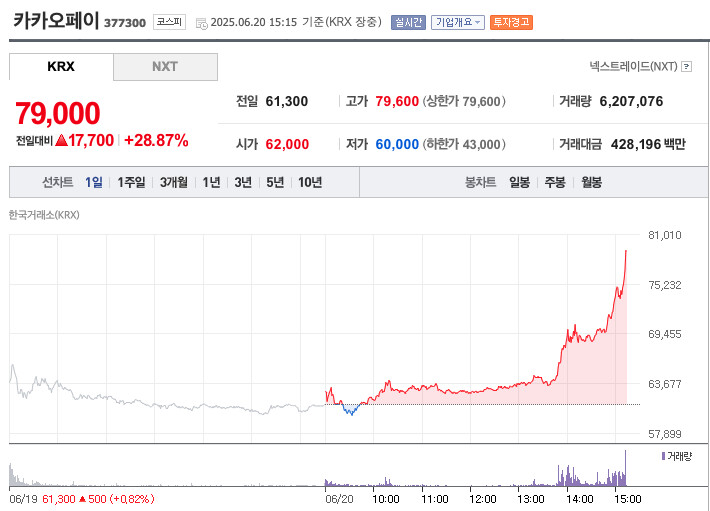Image resolution: width=710 pixels, height=511 pixels.
Task: Select the 3개월 chart period
Action: (x=173, y=182)
